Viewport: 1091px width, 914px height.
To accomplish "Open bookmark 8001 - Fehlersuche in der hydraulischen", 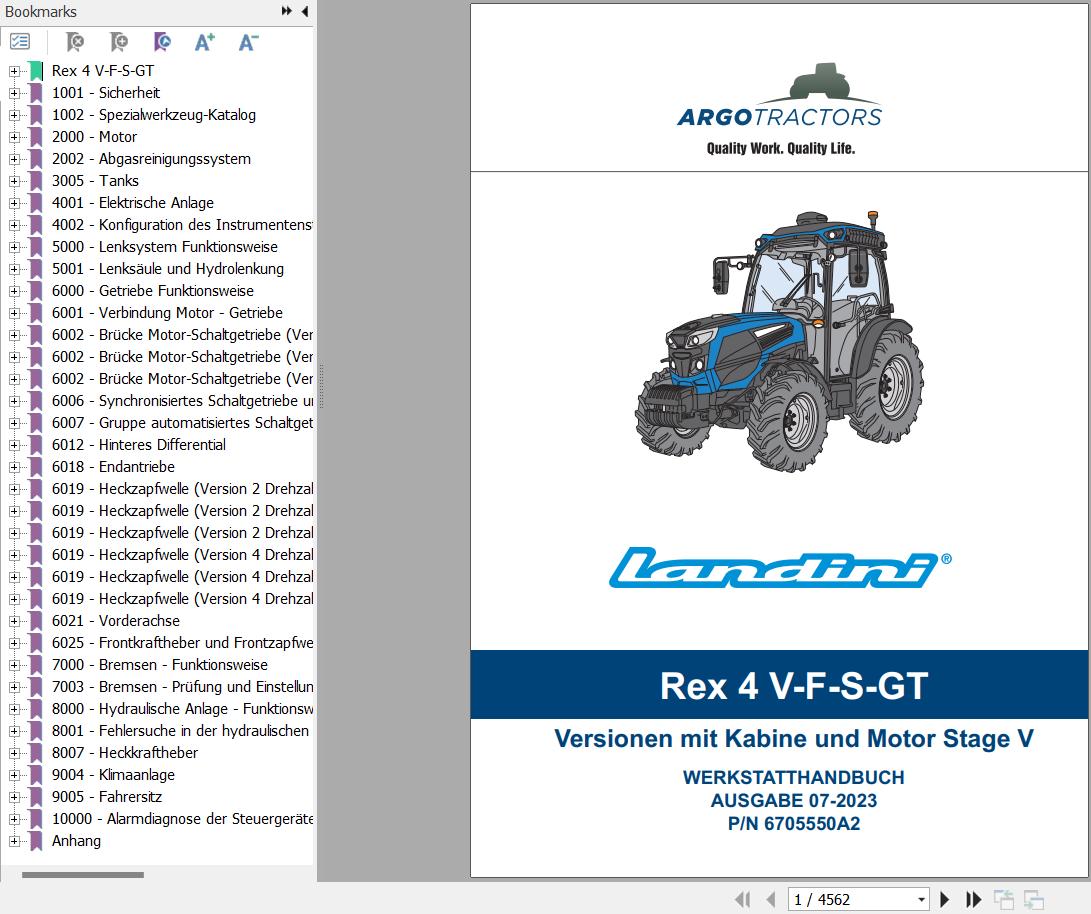I will point(180,731).
